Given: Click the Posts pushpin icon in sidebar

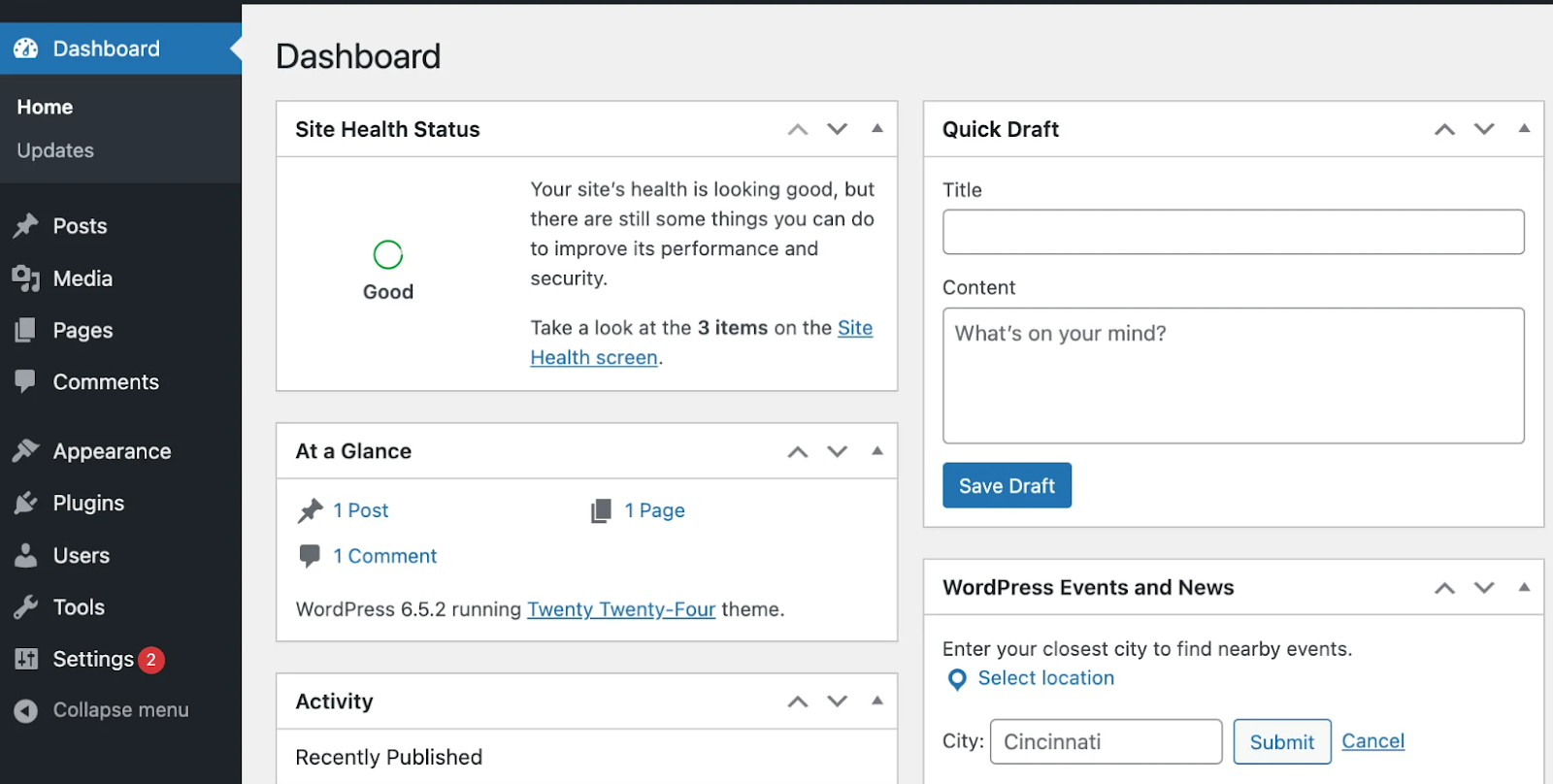Looking at the screenshot, I should click(x=26, y=226).
